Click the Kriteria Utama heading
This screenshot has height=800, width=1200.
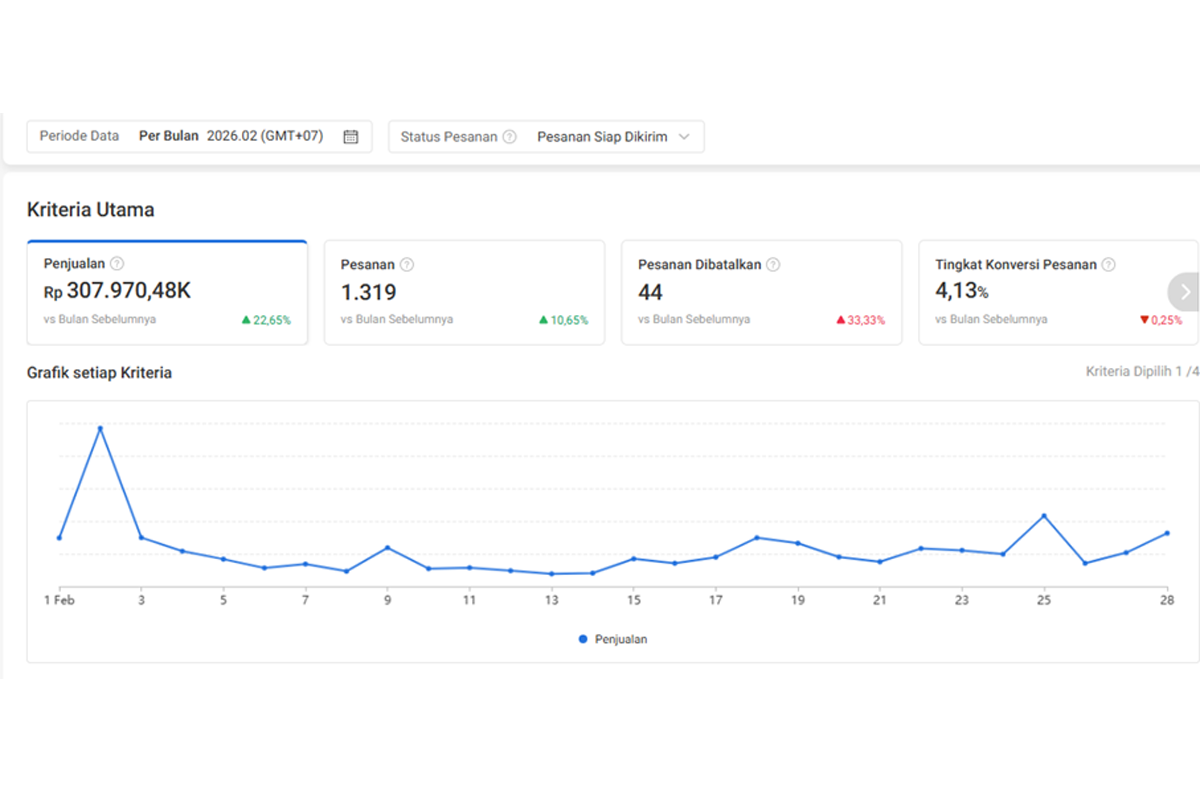tap(91, 210)
